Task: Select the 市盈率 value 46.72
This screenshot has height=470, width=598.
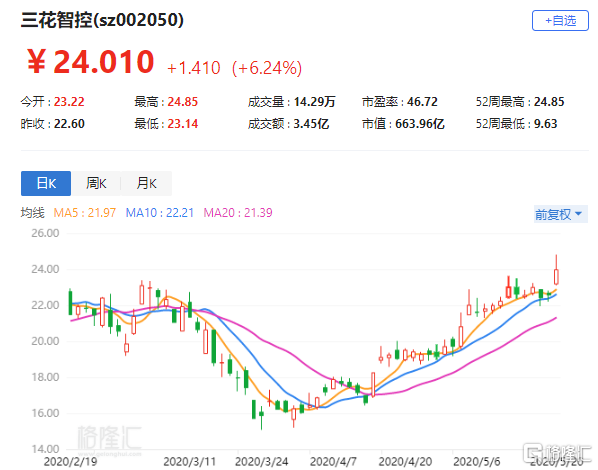Action: (422, 102)
